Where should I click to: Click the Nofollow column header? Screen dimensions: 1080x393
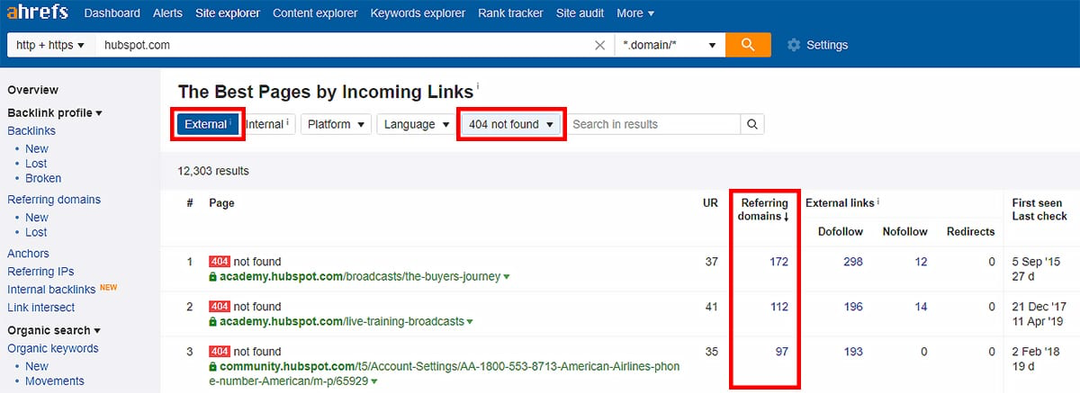point(905,232)
